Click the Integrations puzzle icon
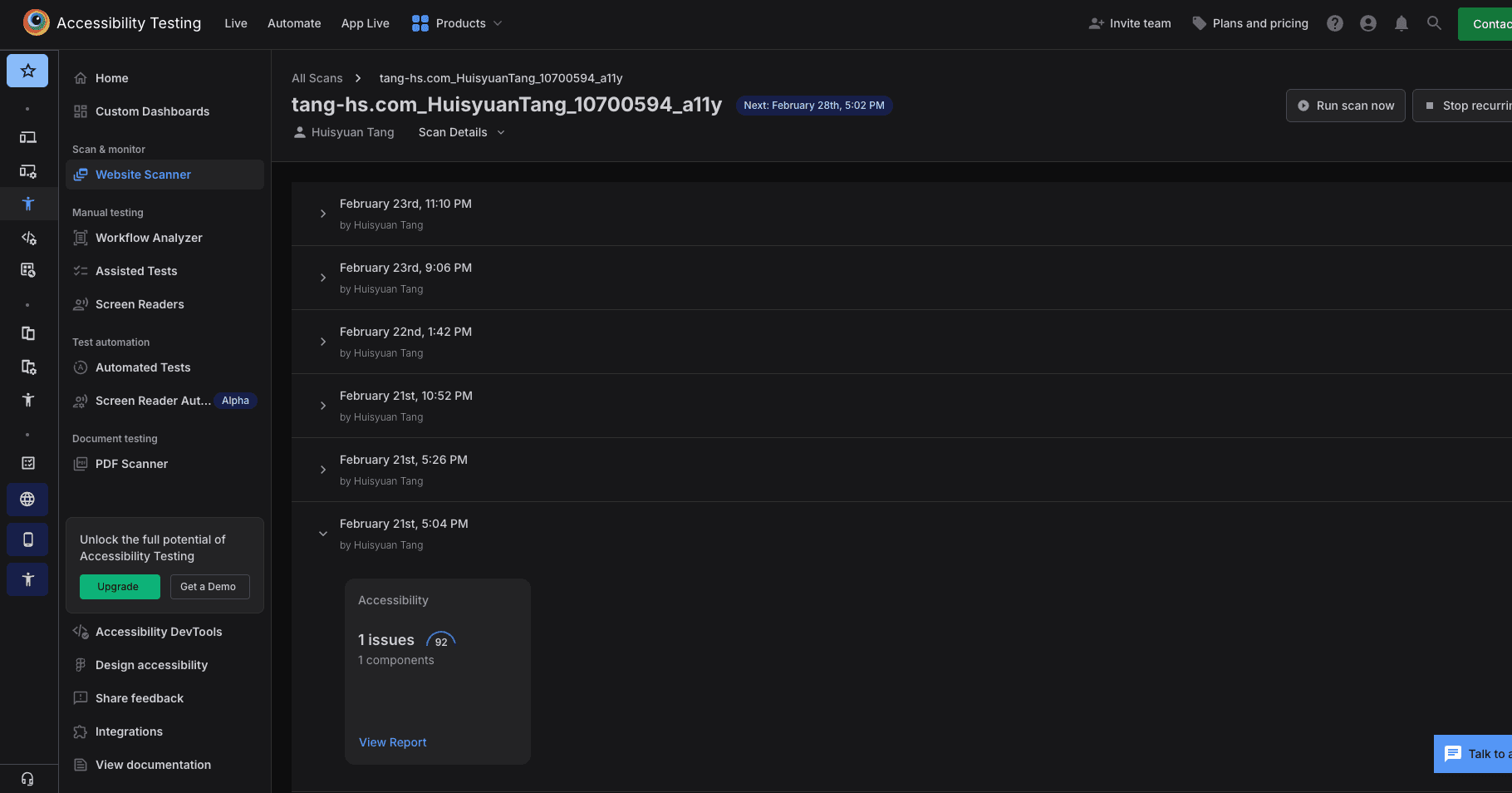Image resolution: width=1512 pixels, height=793 pixels. [81, 731]
